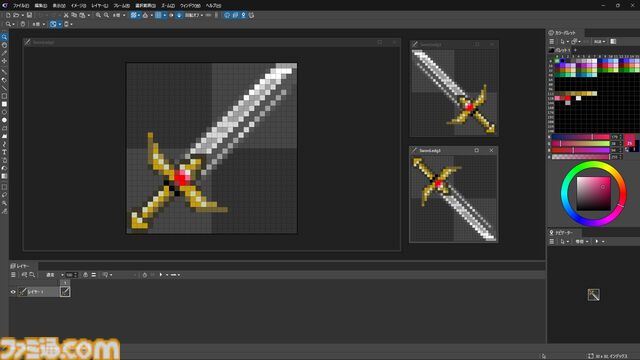Expand the zoom tool dropdown in second toolbar row
This screenshot has width=640, height=360.
coord(13,24)
